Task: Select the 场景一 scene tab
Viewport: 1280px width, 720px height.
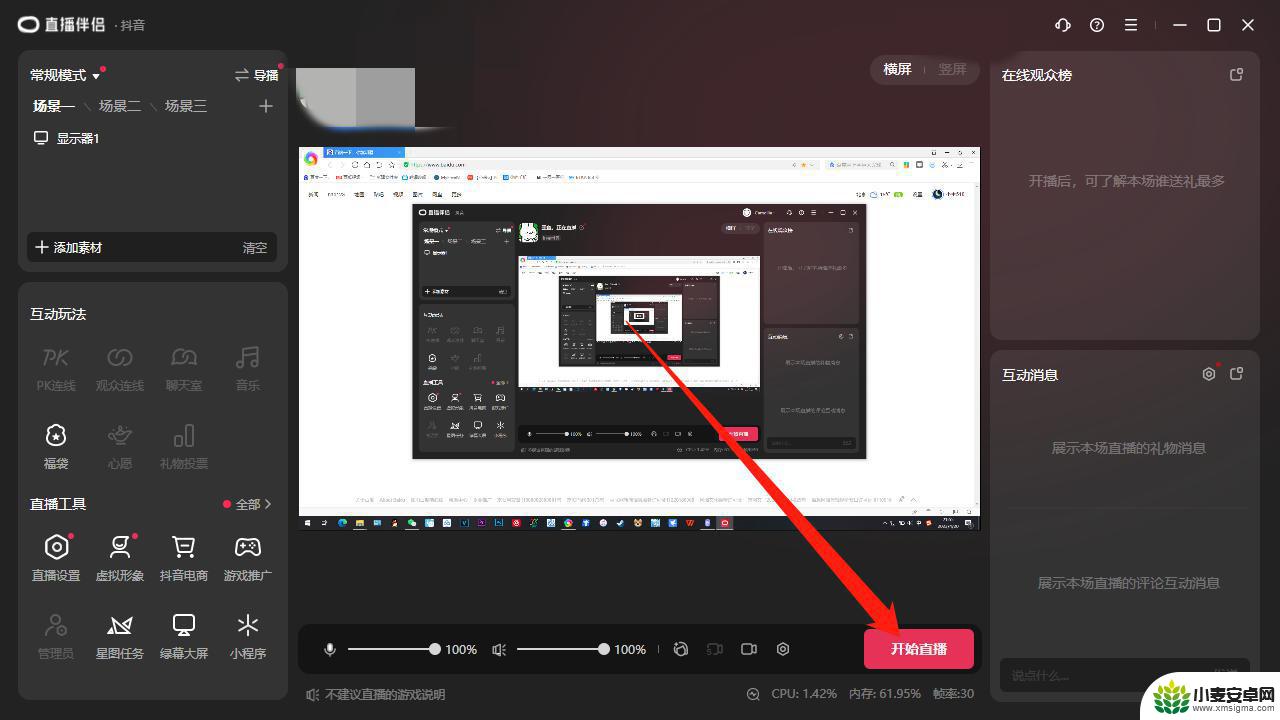Action: (54, 106)
